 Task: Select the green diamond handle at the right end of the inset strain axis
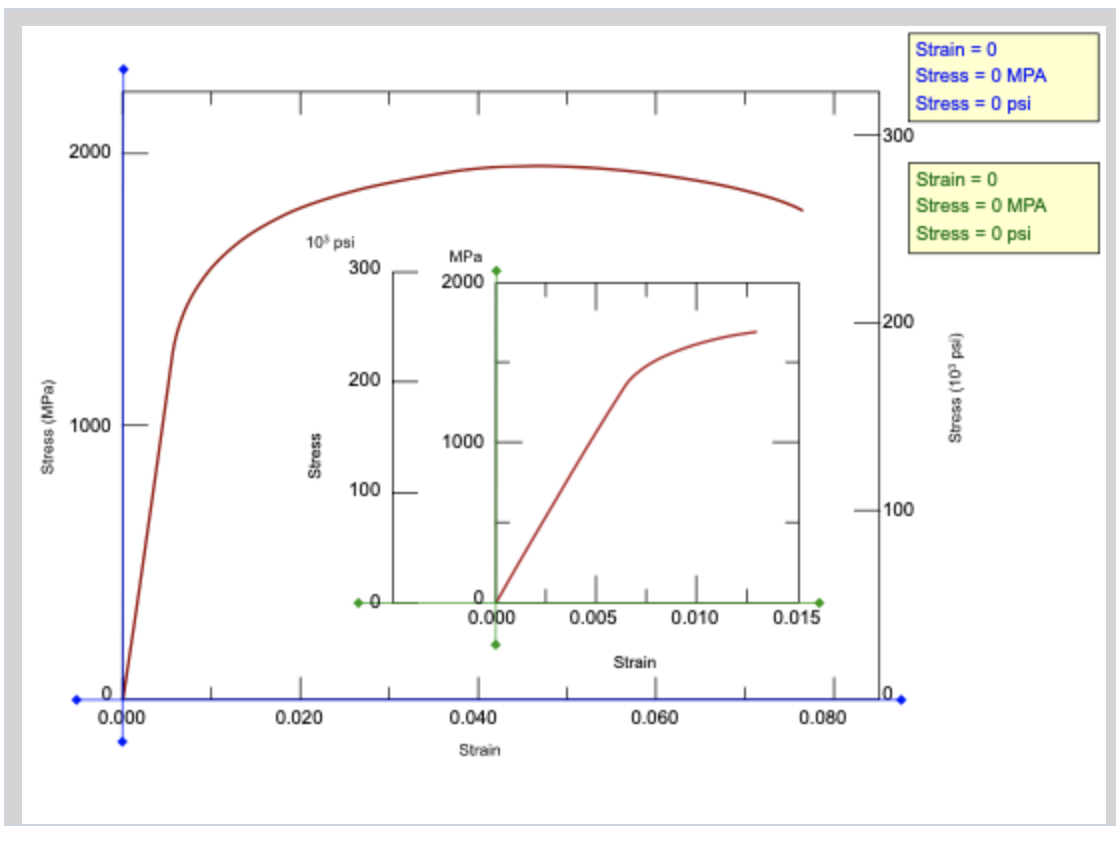[819, 603]
